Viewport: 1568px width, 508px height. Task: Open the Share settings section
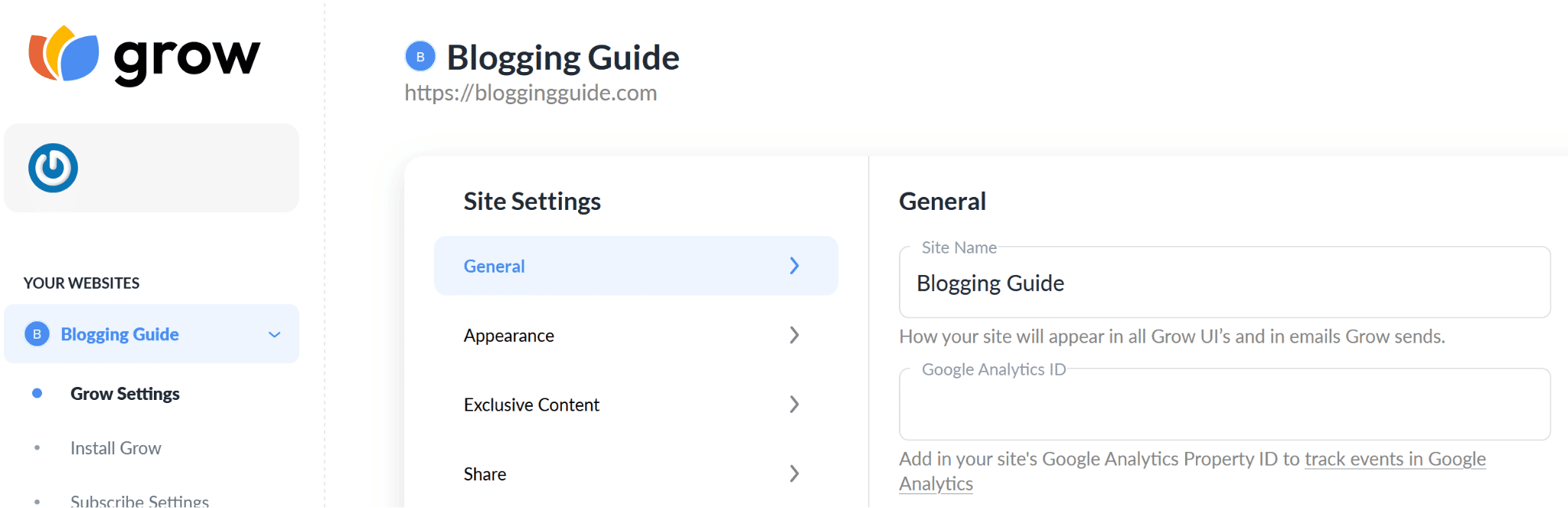635,474
